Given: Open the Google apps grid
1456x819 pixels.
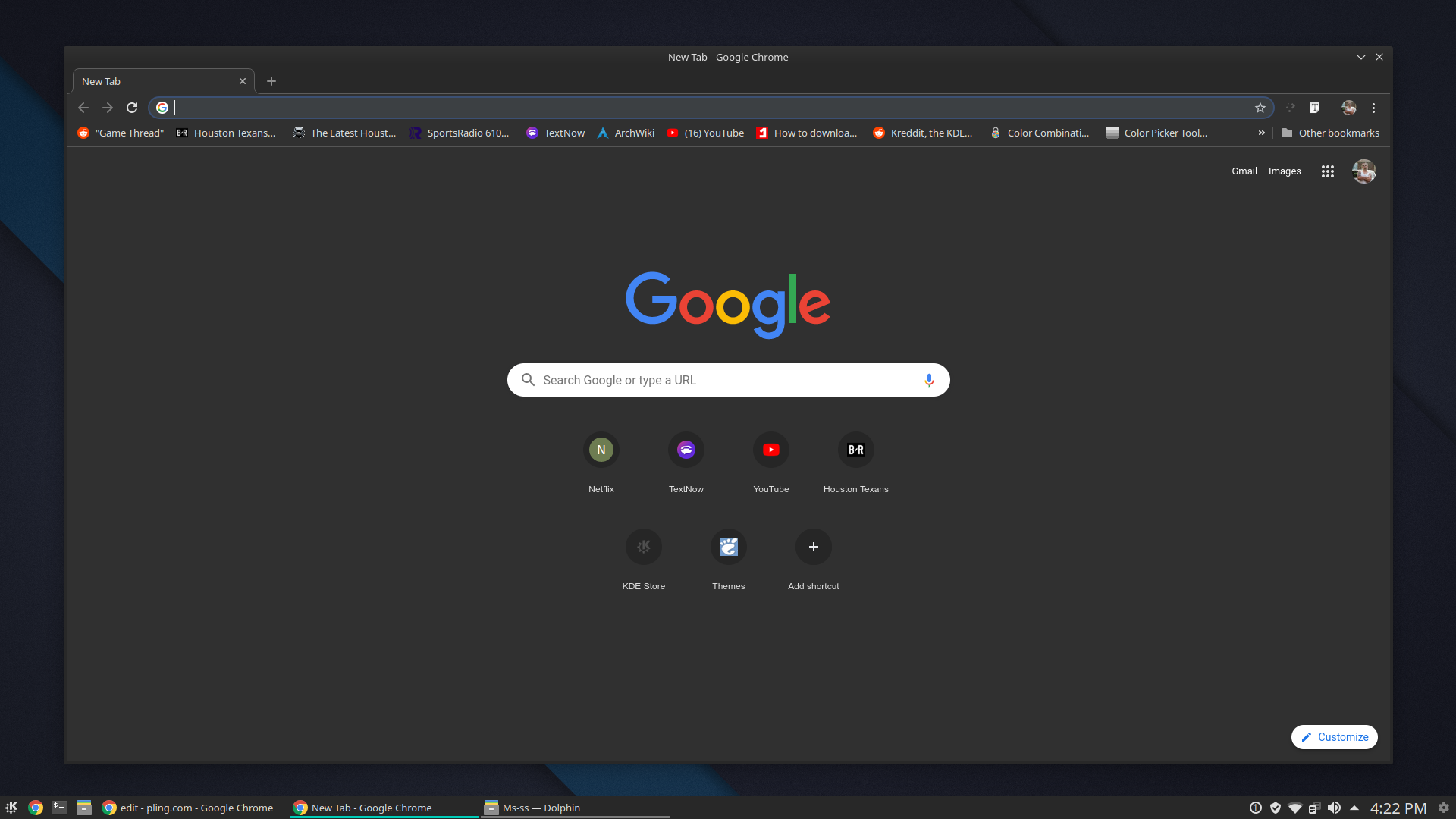Looking at the screenshot, I should click(1327, 171).
